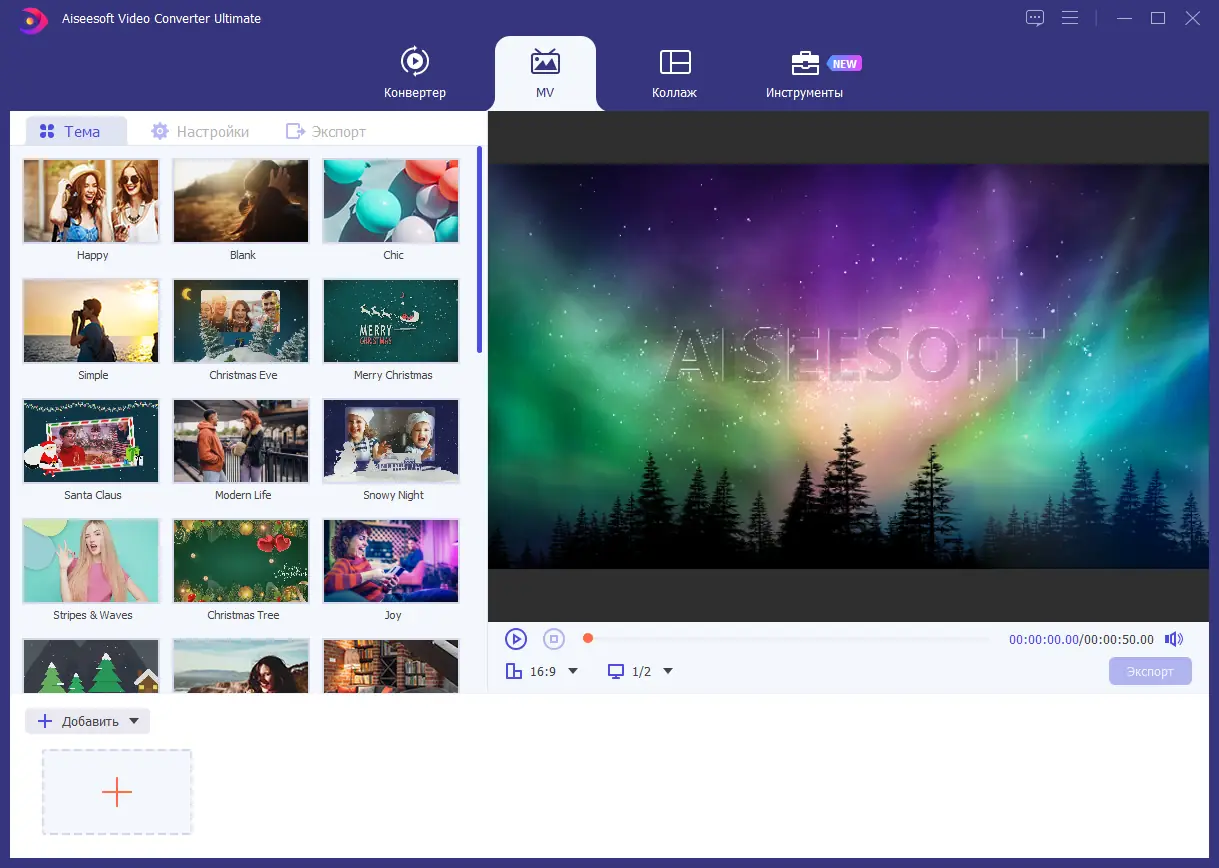Click the monitor preview quality icon
Image resolution: width=1219 pixels, height=868 pixels.
pyautogui.click(x=616, y=671)
